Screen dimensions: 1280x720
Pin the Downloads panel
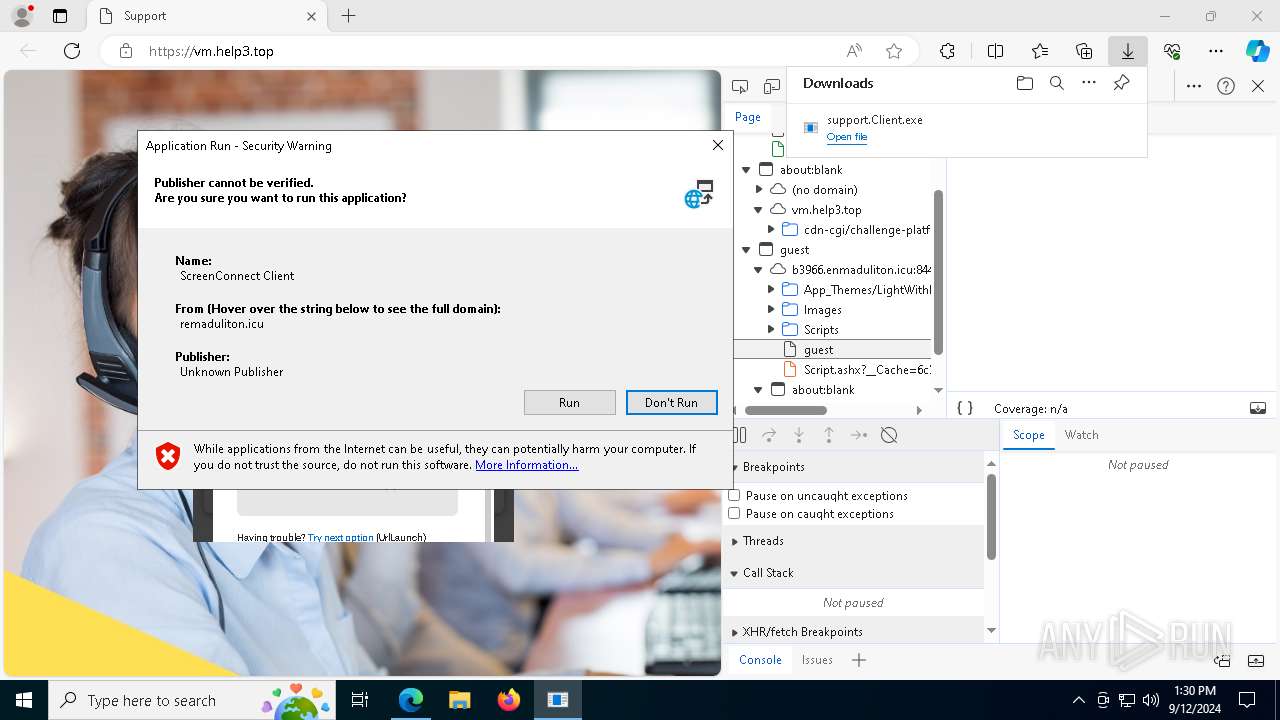pos(1121,83)
